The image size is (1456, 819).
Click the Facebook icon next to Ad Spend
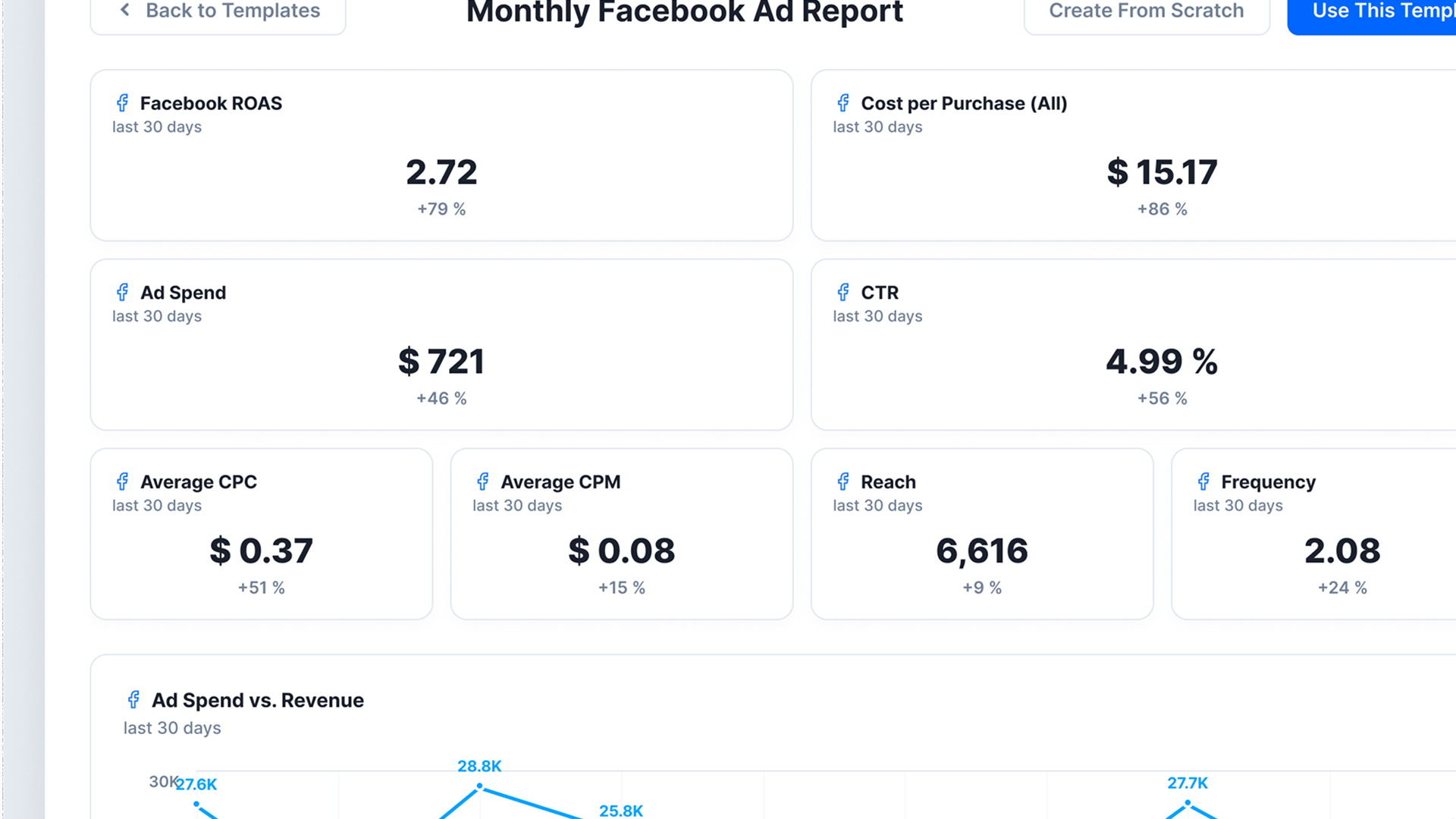(122, 293)
